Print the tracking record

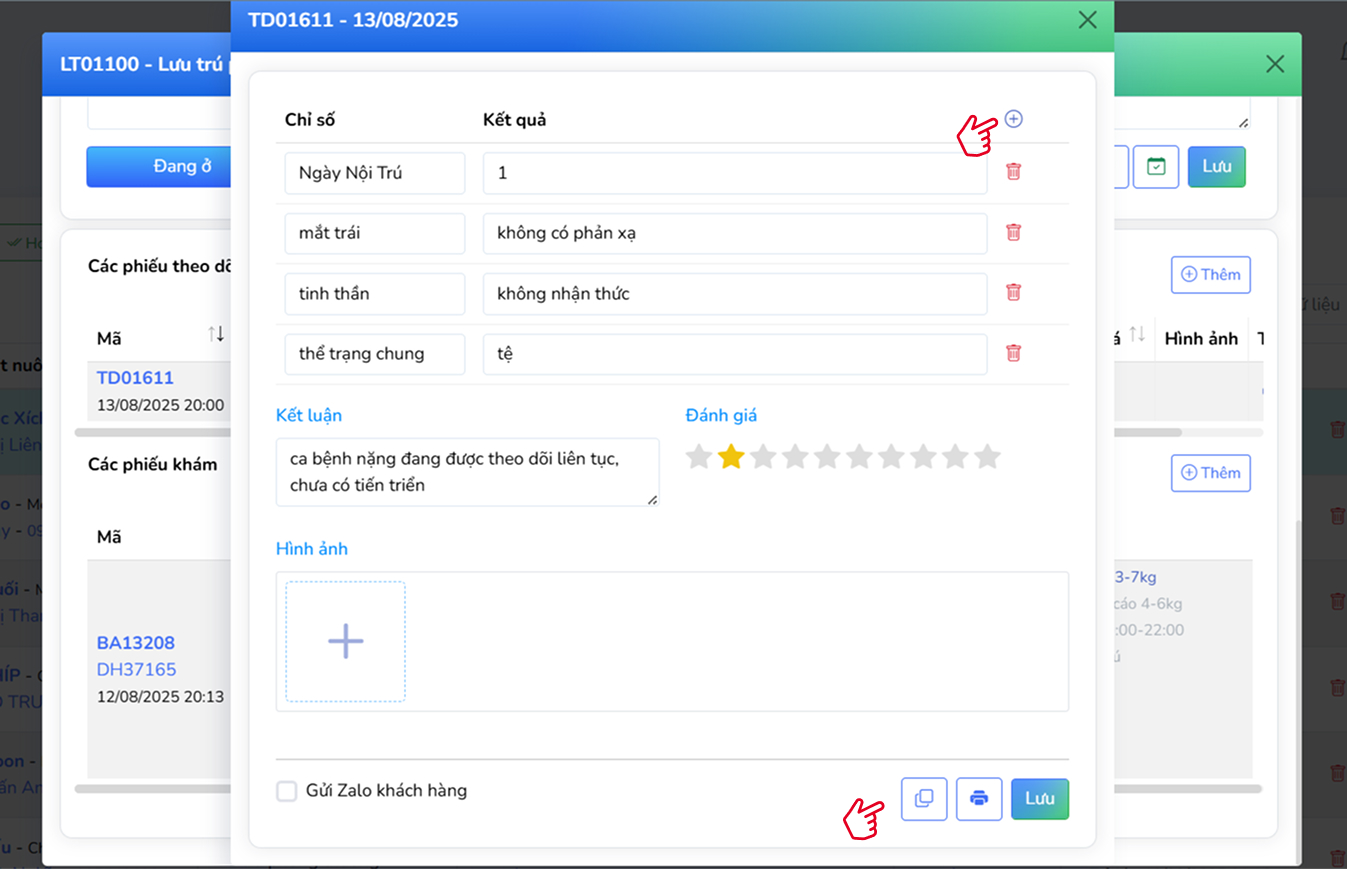979,799
